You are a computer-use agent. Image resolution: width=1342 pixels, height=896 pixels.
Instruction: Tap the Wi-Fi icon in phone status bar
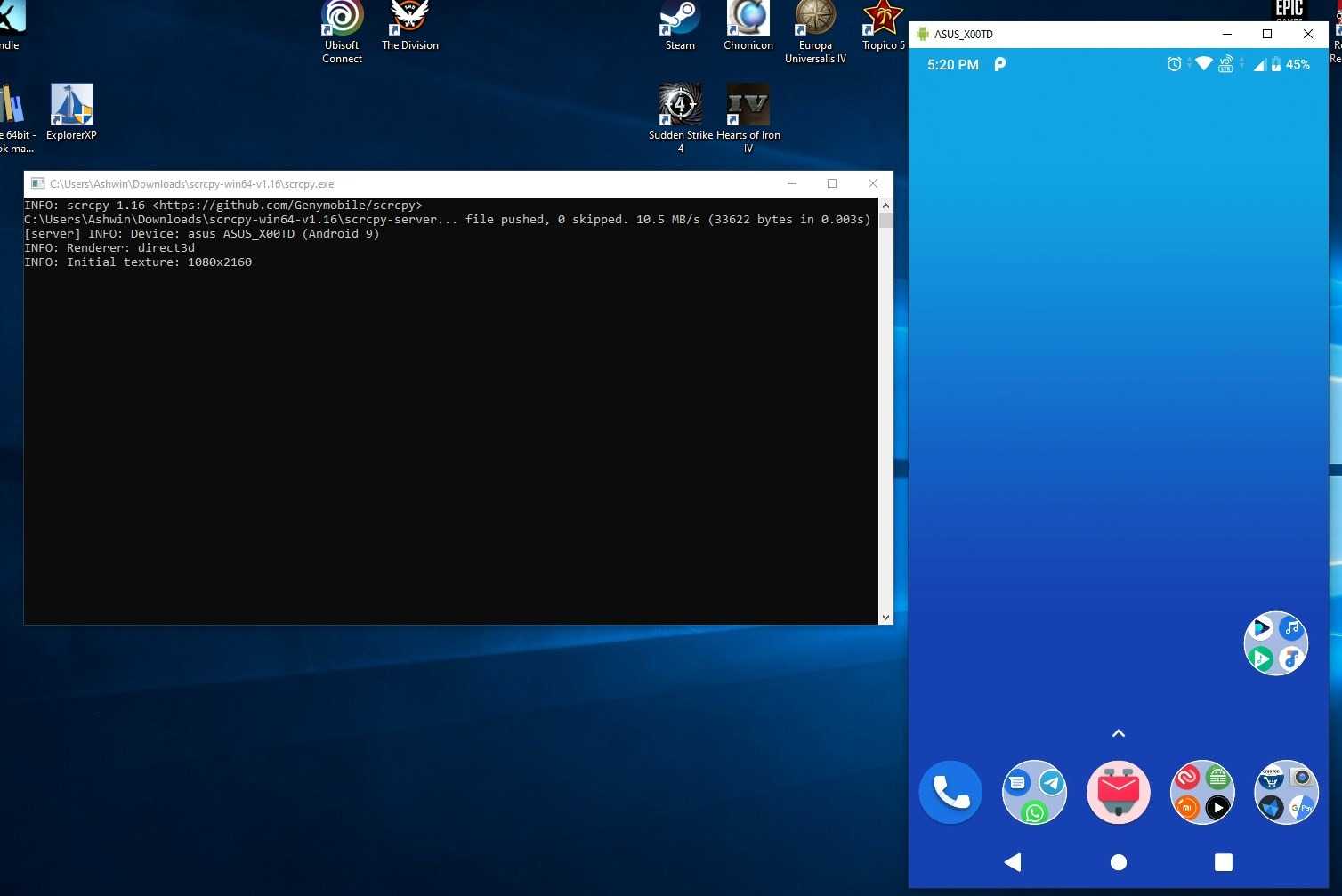pyautogui.click(x=1203, y=63)
